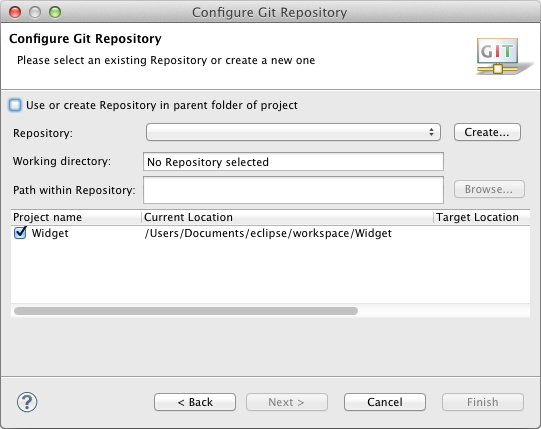Click the red close window button
541x429 pixels.
click(x=15, y=12)
